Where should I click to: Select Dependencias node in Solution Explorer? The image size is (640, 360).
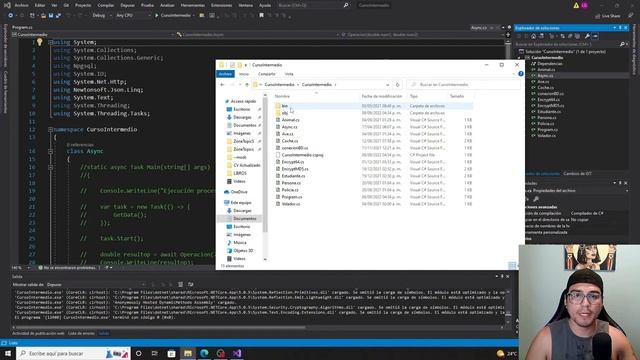549,64
